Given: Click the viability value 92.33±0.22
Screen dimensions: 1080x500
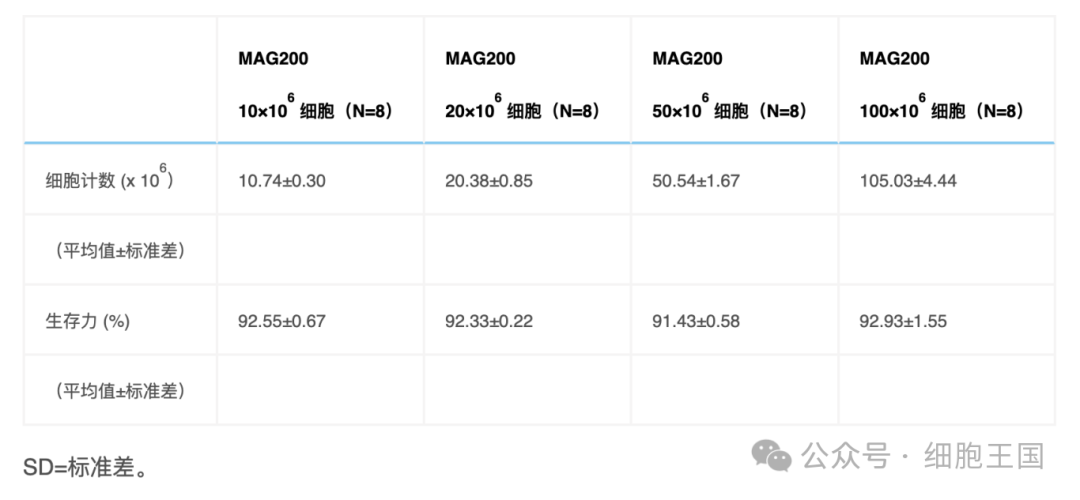Looking at the screenshot, I should 489,322.
